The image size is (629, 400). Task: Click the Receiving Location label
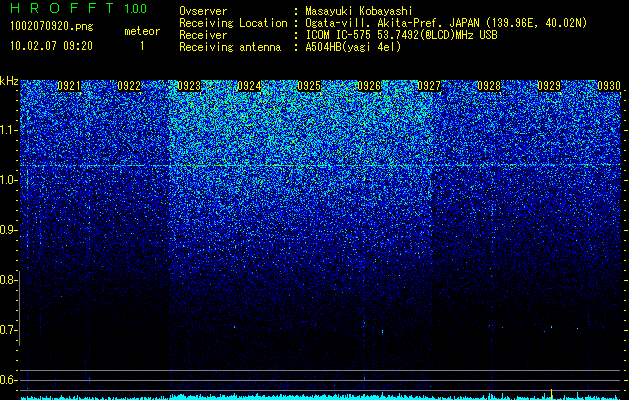(x=233, y=23)
